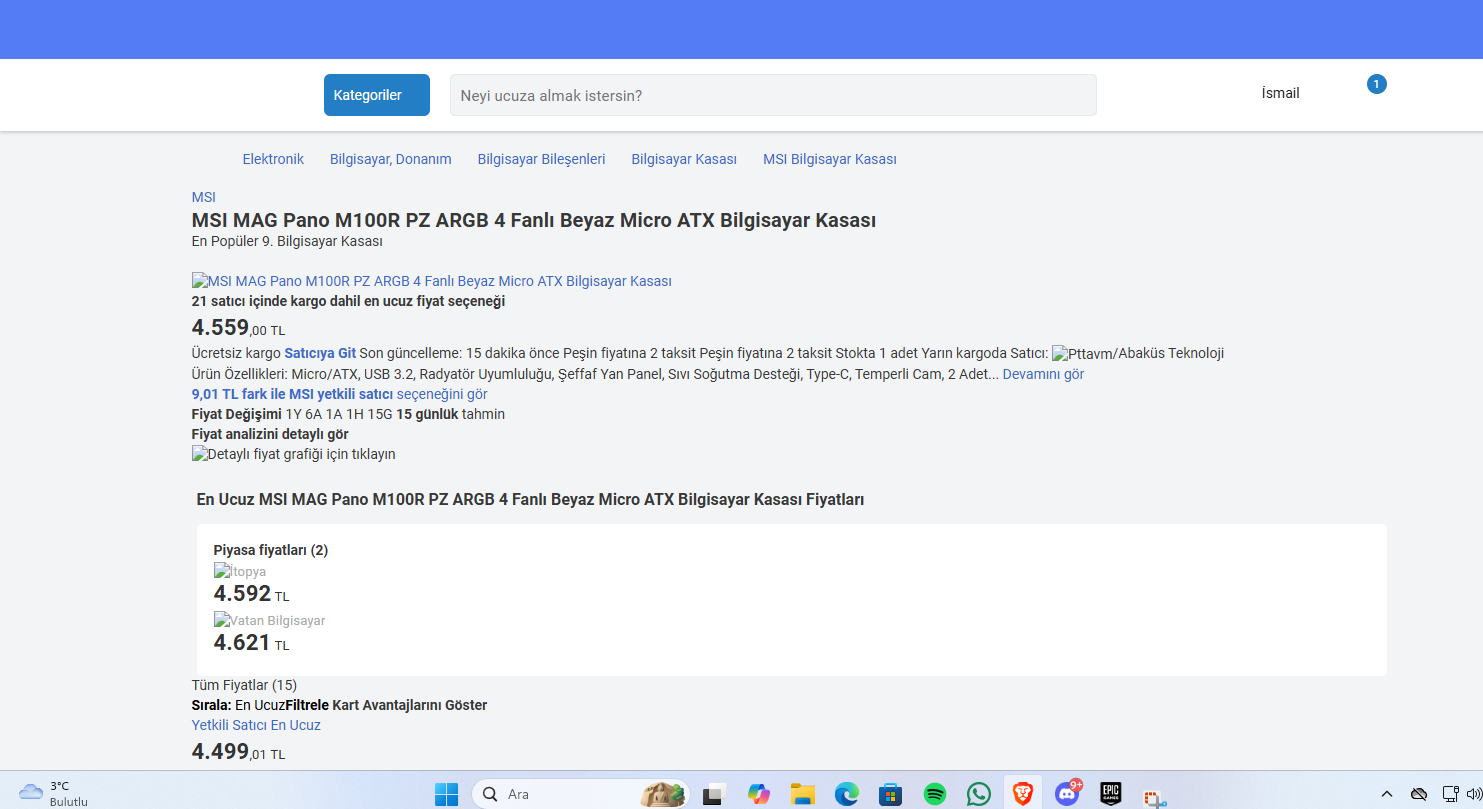1483x809 pixels.
Task: Expand product specs with 'Devamını gör'
Action: click(x=1043, y=374)
